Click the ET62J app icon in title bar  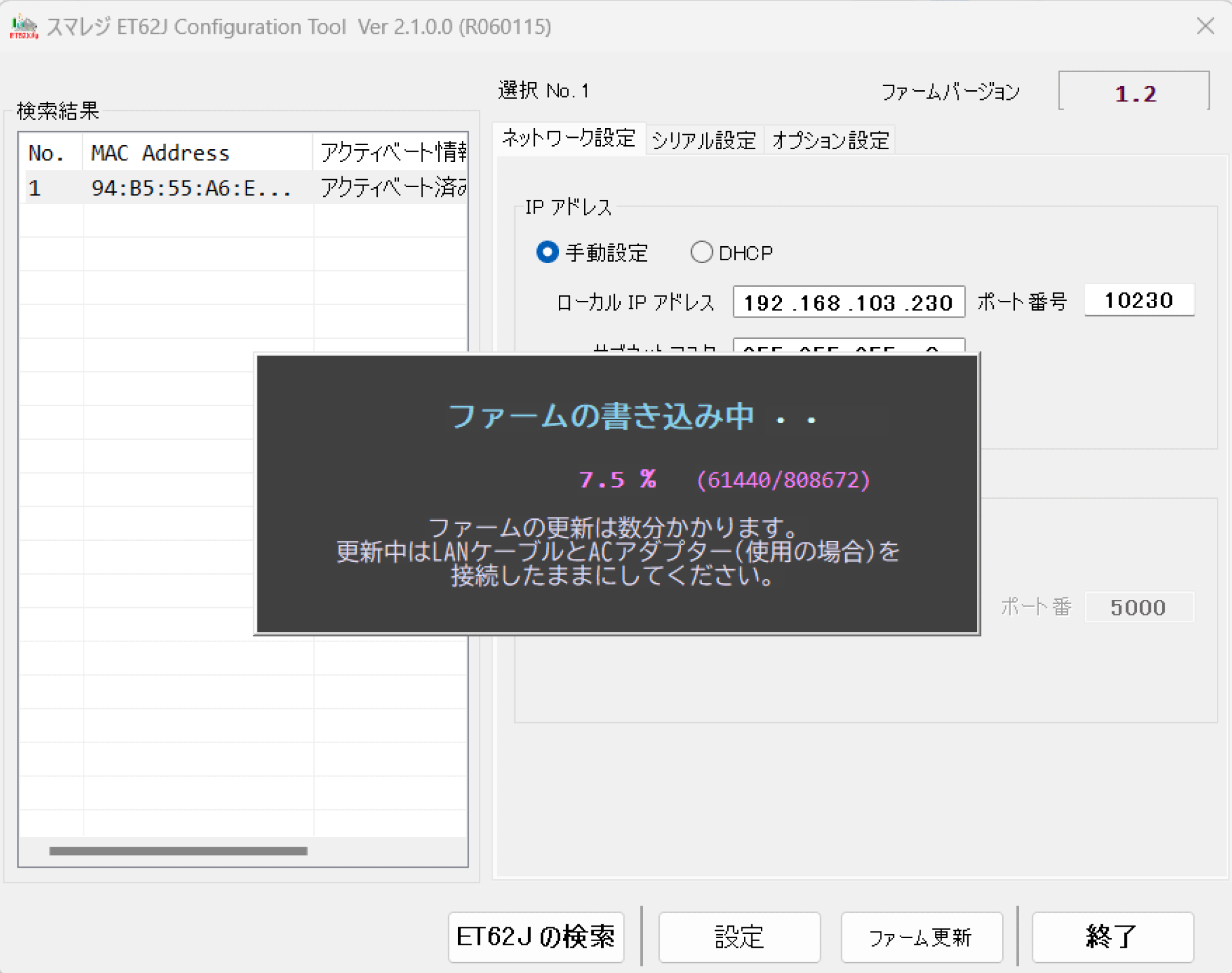click(x=24, y=26)
